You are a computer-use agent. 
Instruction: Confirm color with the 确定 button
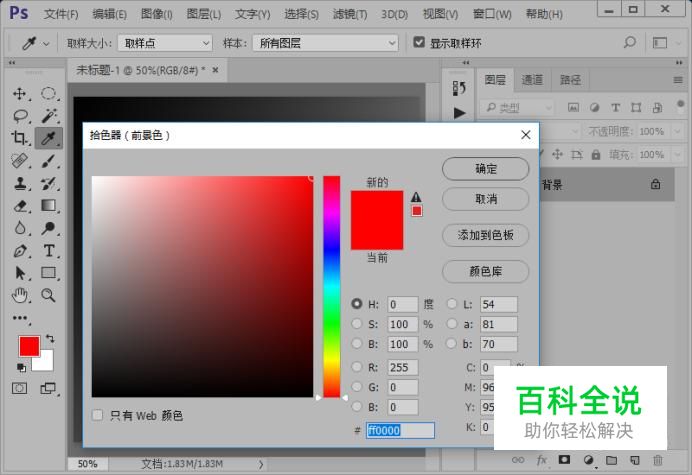point(485,169)
